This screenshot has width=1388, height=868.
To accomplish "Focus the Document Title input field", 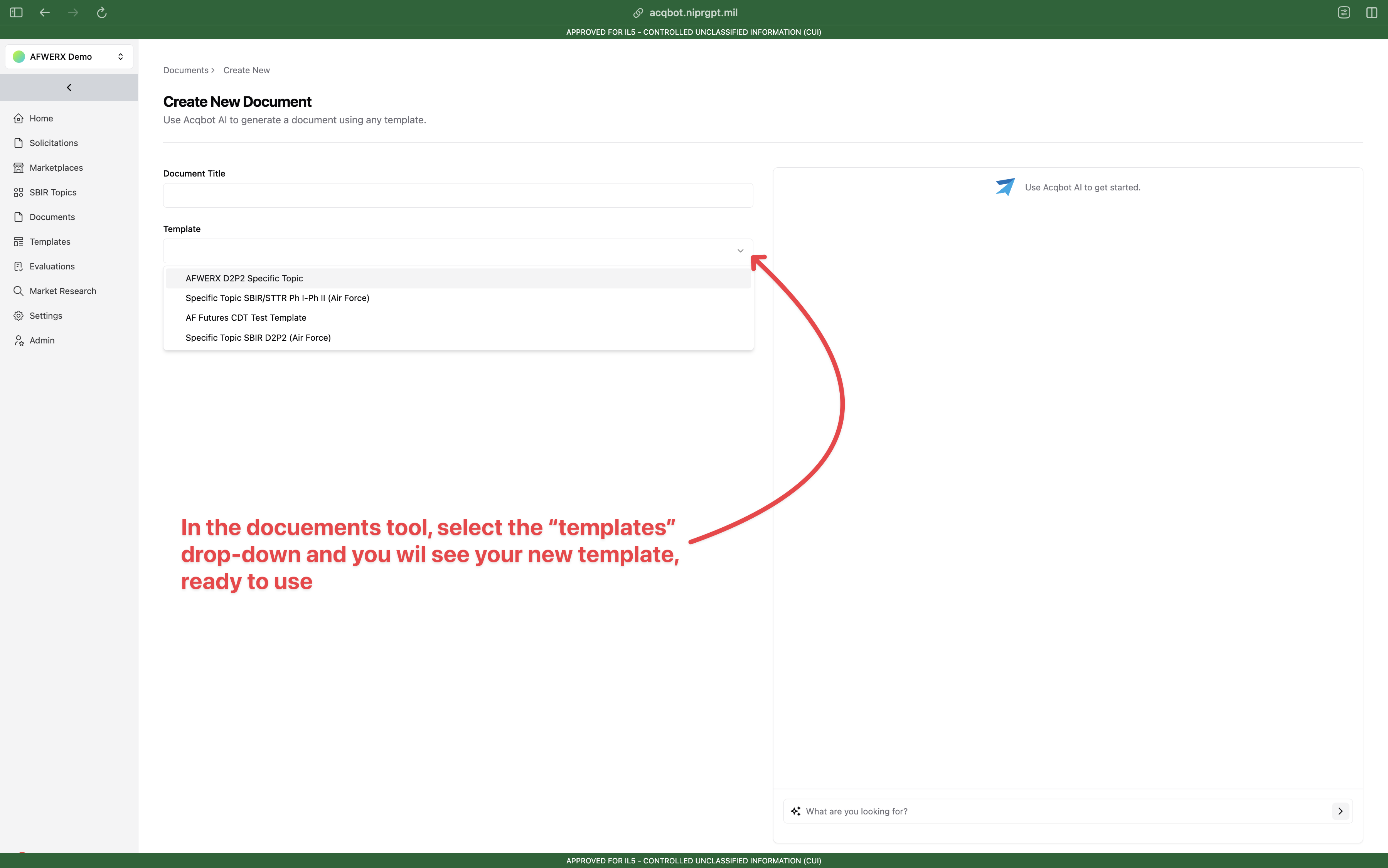I will [458, 195].
